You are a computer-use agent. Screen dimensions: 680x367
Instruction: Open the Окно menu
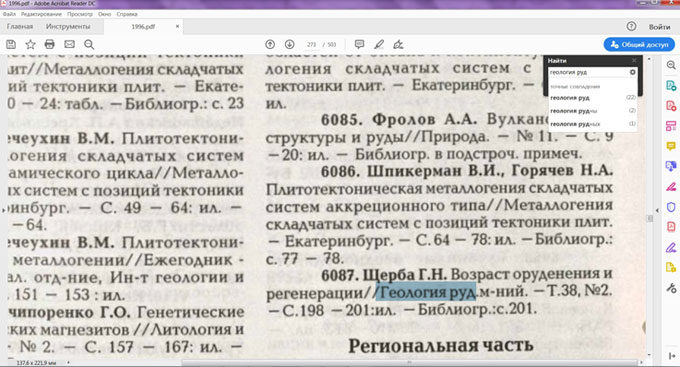[105, 14]
